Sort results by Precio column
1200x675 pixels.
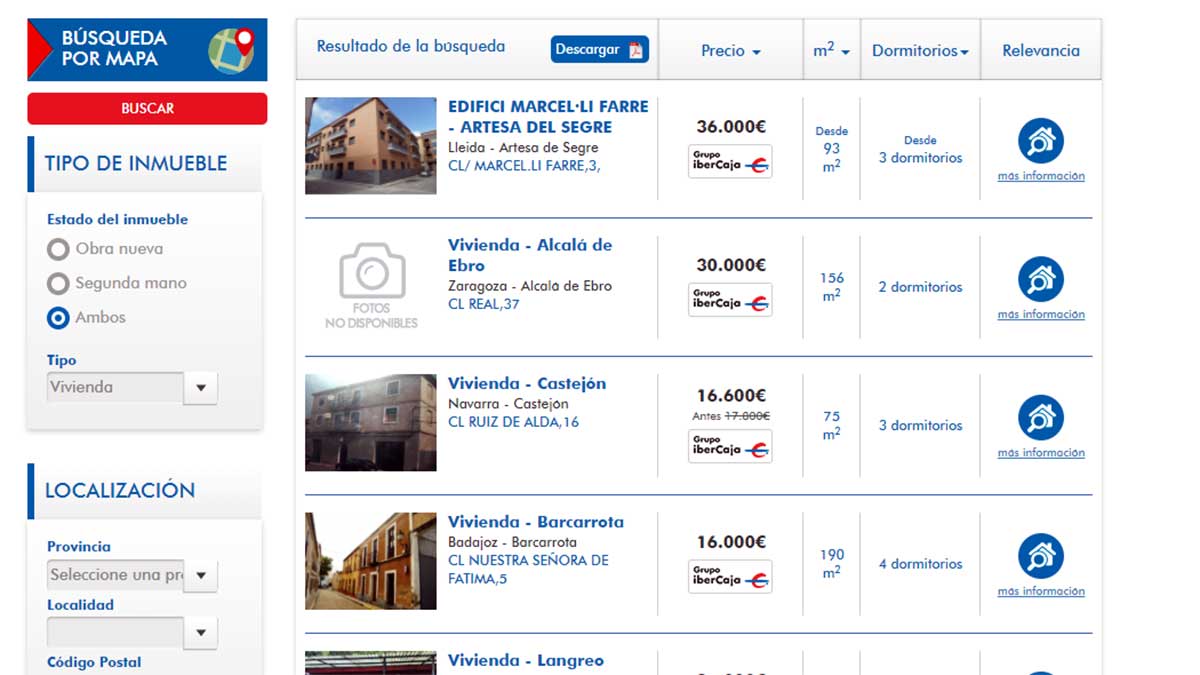point(730,51)
